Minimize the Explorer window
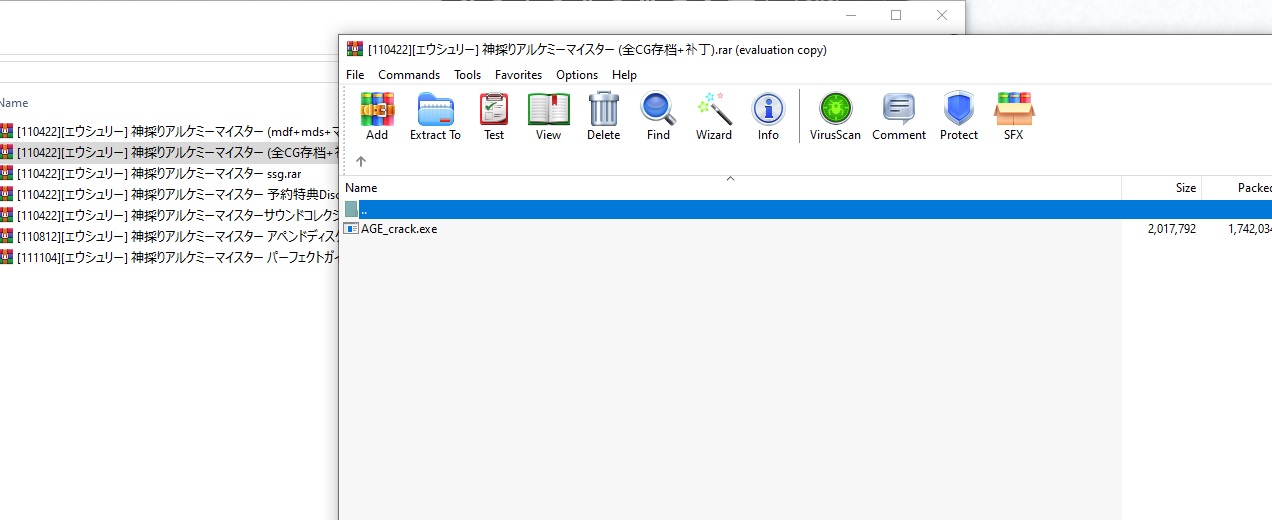The width and height of the screenshot is (1272, 520). coord(850,15)
